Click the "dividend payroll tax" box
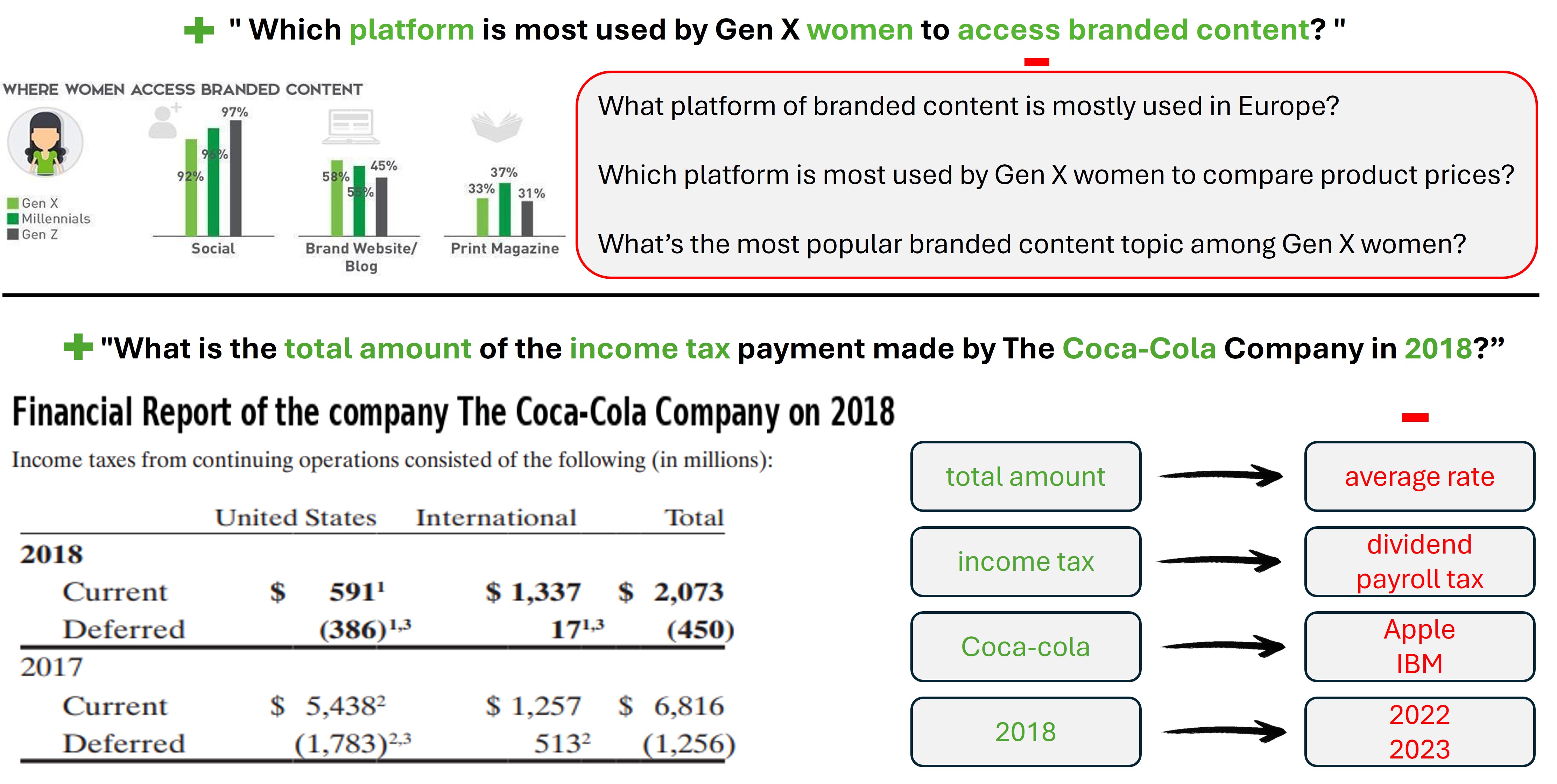 pyautogui.click(x=1418, y=562)
